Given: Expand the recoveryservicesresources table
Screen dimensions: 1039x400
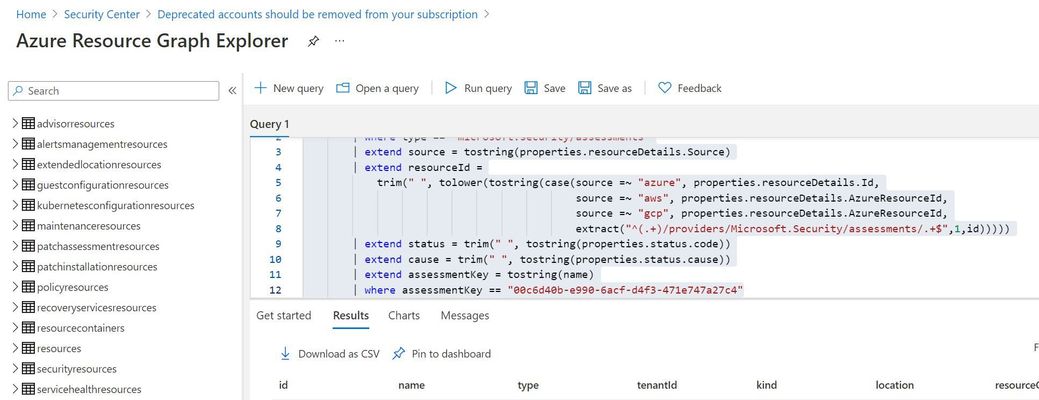Looking at the screenshot, I should click(x=15, y=307).
